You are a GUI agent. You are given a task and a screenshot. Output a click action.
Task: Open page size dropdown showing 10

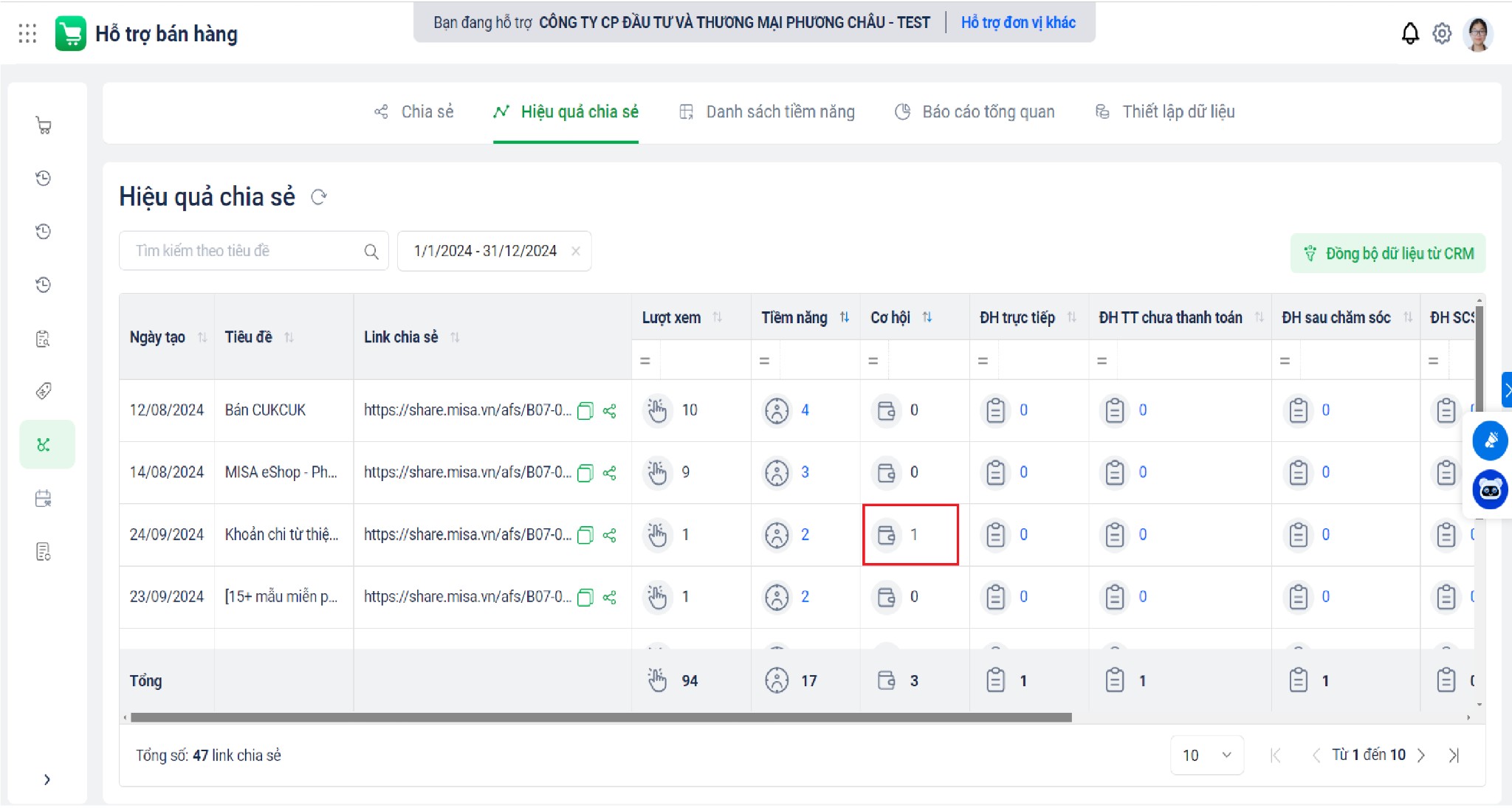tap(1206, 755)
